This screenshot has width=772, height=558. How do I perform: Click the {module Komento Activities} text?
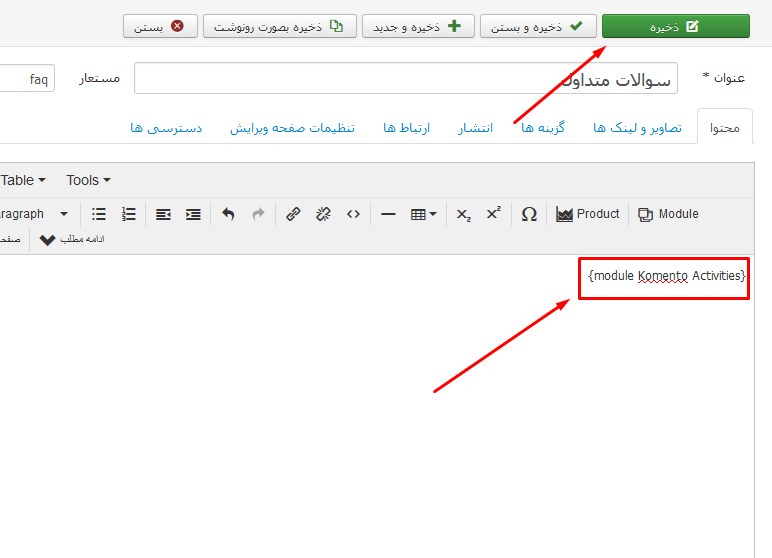[x=667, y=276]
